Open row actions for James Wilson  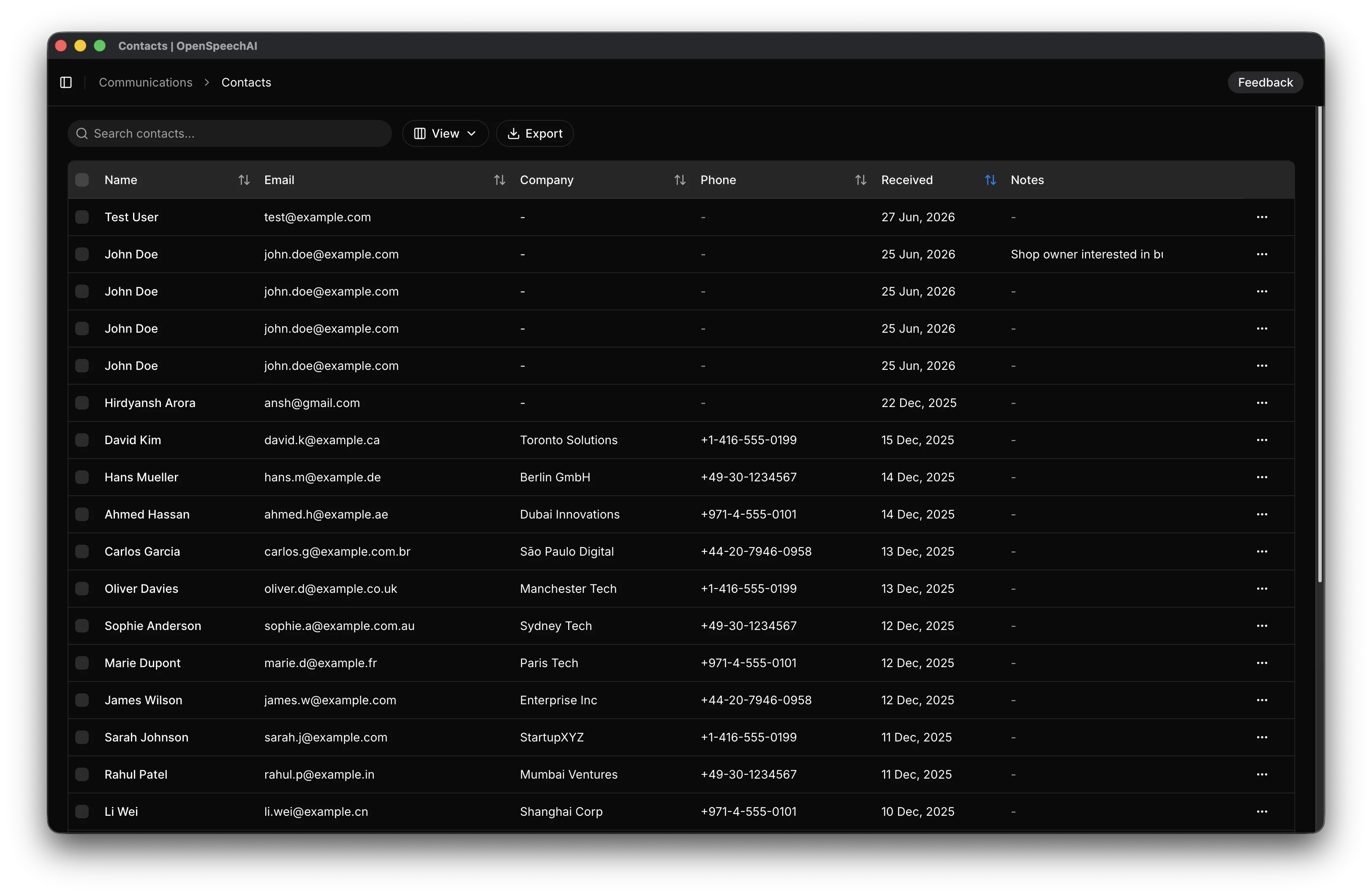click(1261, 700)
